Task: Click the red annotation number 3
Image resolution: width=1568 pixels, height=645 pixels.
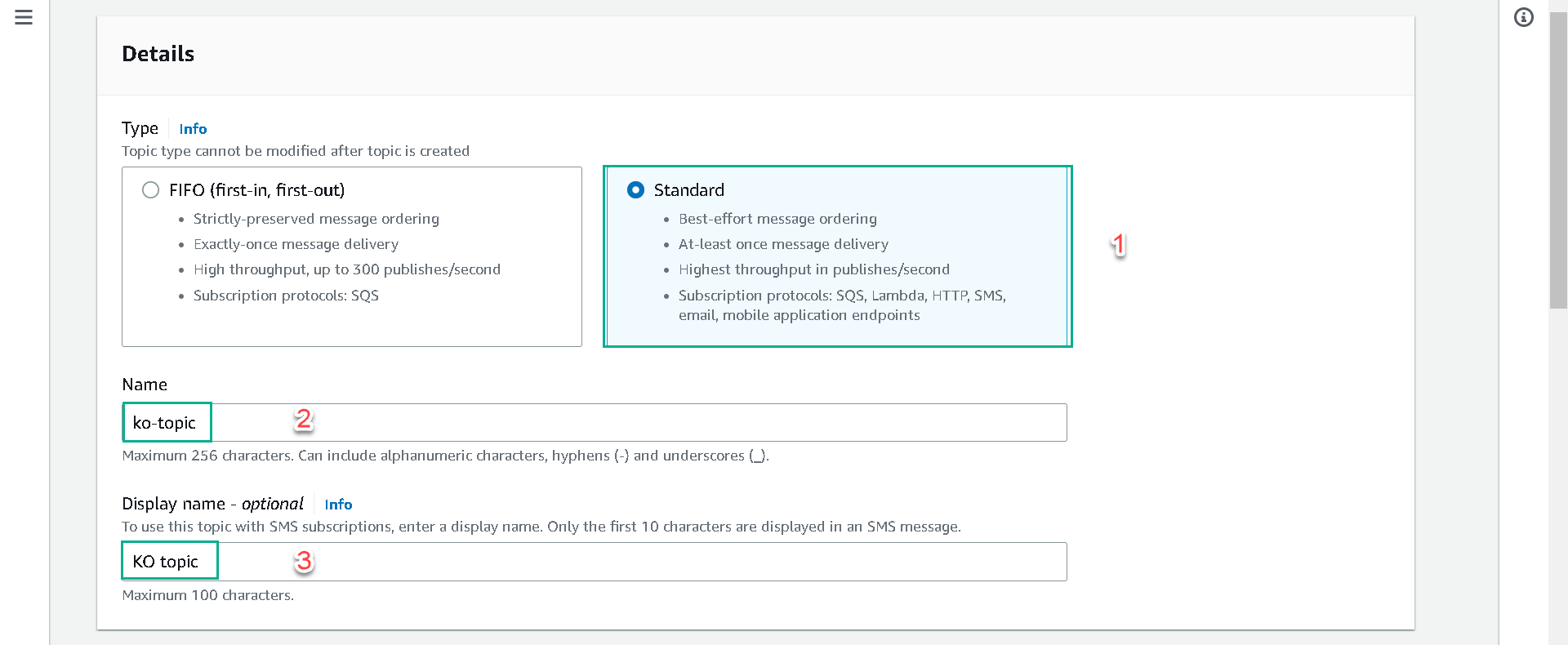Action: [304, 561]
